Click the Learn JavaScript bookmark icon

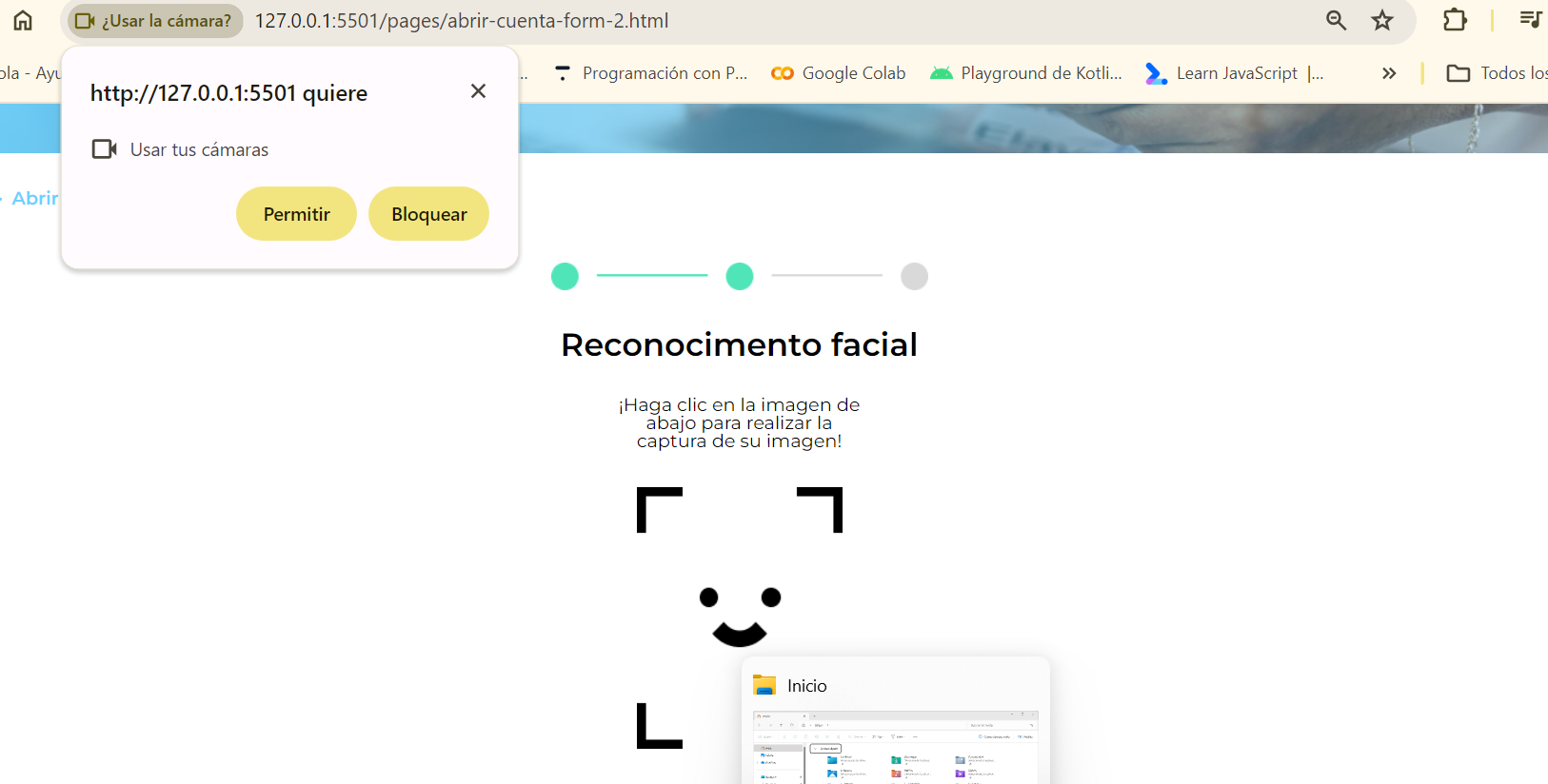(x=1156, y=73)
